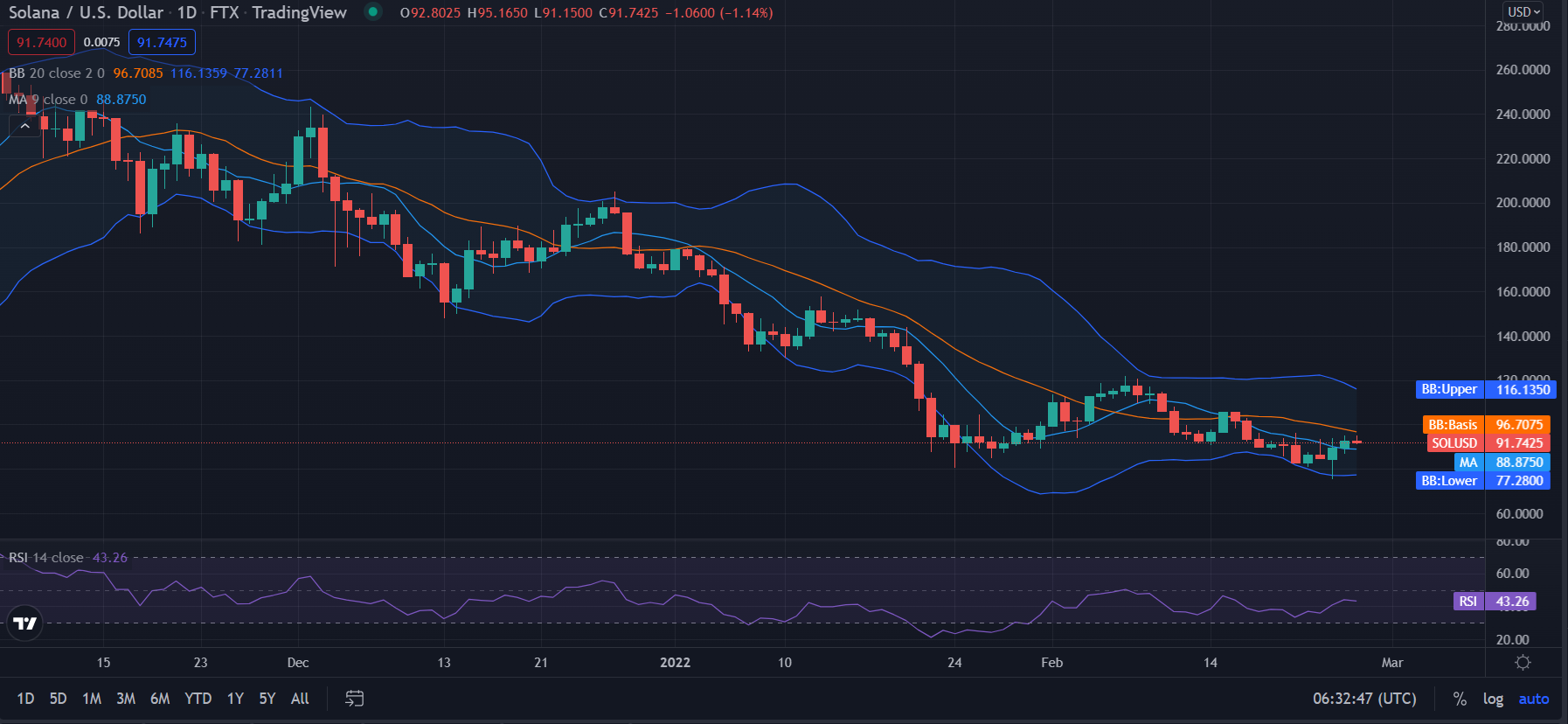Select the 5Y time range
This screenshot has width=1568, height=724.
267,699
